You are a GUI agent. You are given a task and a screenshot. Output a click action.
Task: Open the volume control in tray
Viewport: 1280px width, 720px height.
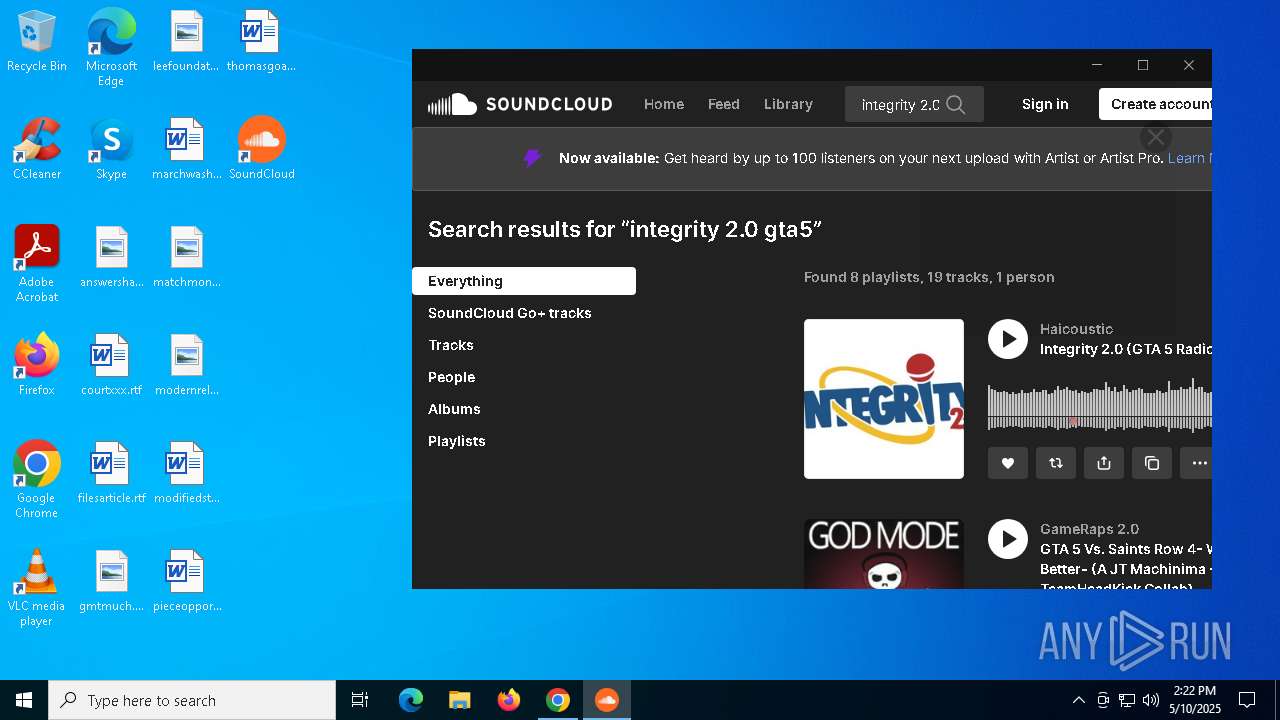[x=1151, y=700]
